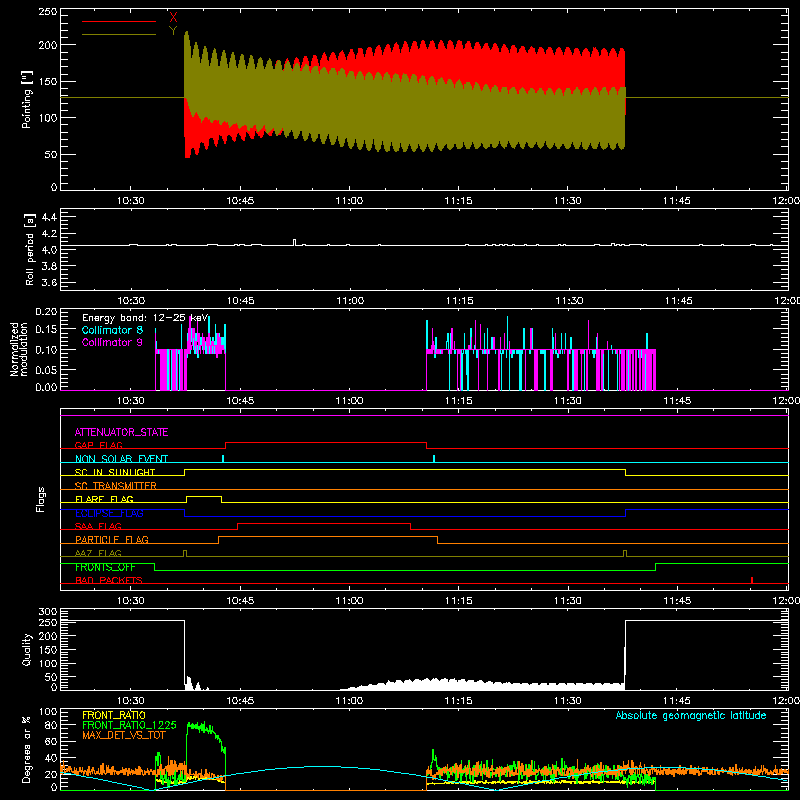Click the 'Flags' y-axis title
The image size is (800, 800).
[x=40, y=499]
